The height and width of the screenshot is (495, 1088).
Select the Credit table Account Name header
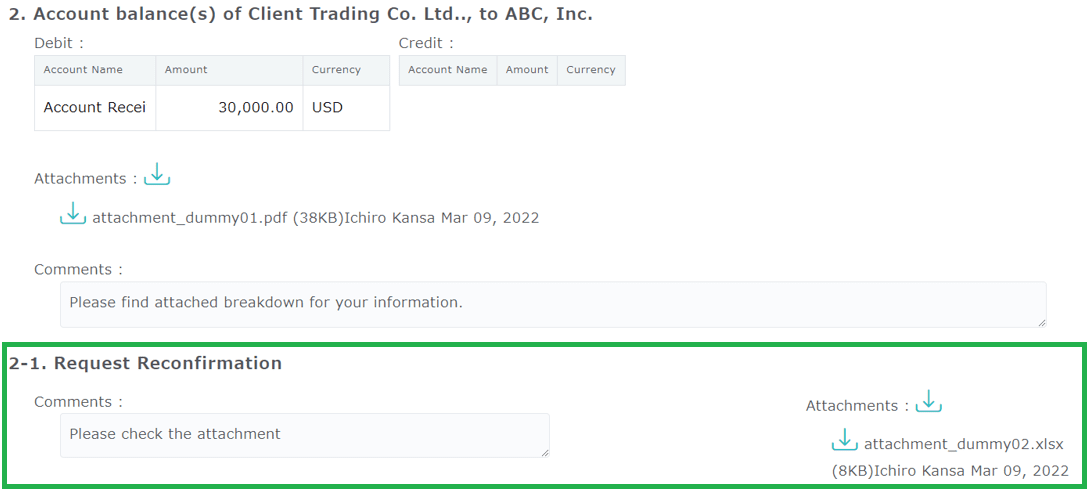[447, 70]
